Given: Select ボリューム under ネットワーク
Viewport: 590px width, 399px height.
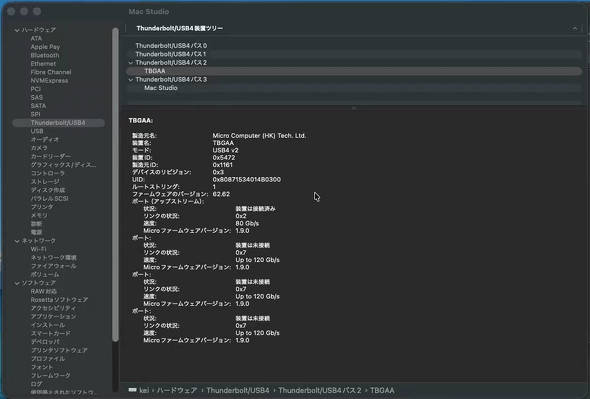Looking at the screenshot, I should [x=45, y=275].
